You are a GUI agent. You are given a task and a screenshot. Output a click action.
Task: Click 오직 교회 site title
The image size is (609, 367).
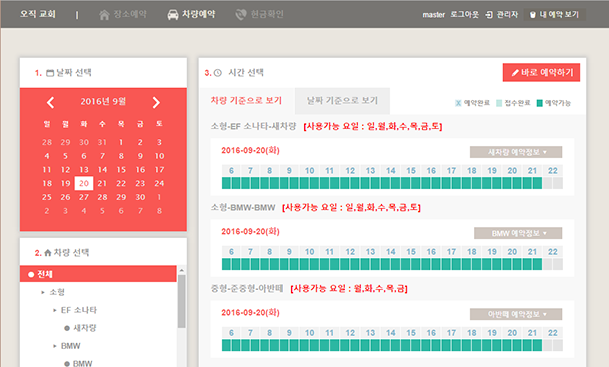click(x=38, y=14)
